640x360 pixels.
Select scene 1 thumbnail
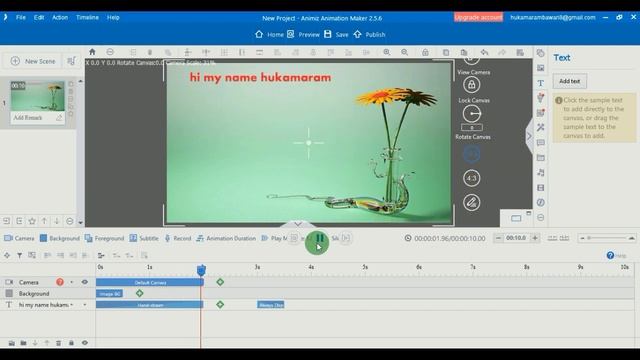[38, 96]
